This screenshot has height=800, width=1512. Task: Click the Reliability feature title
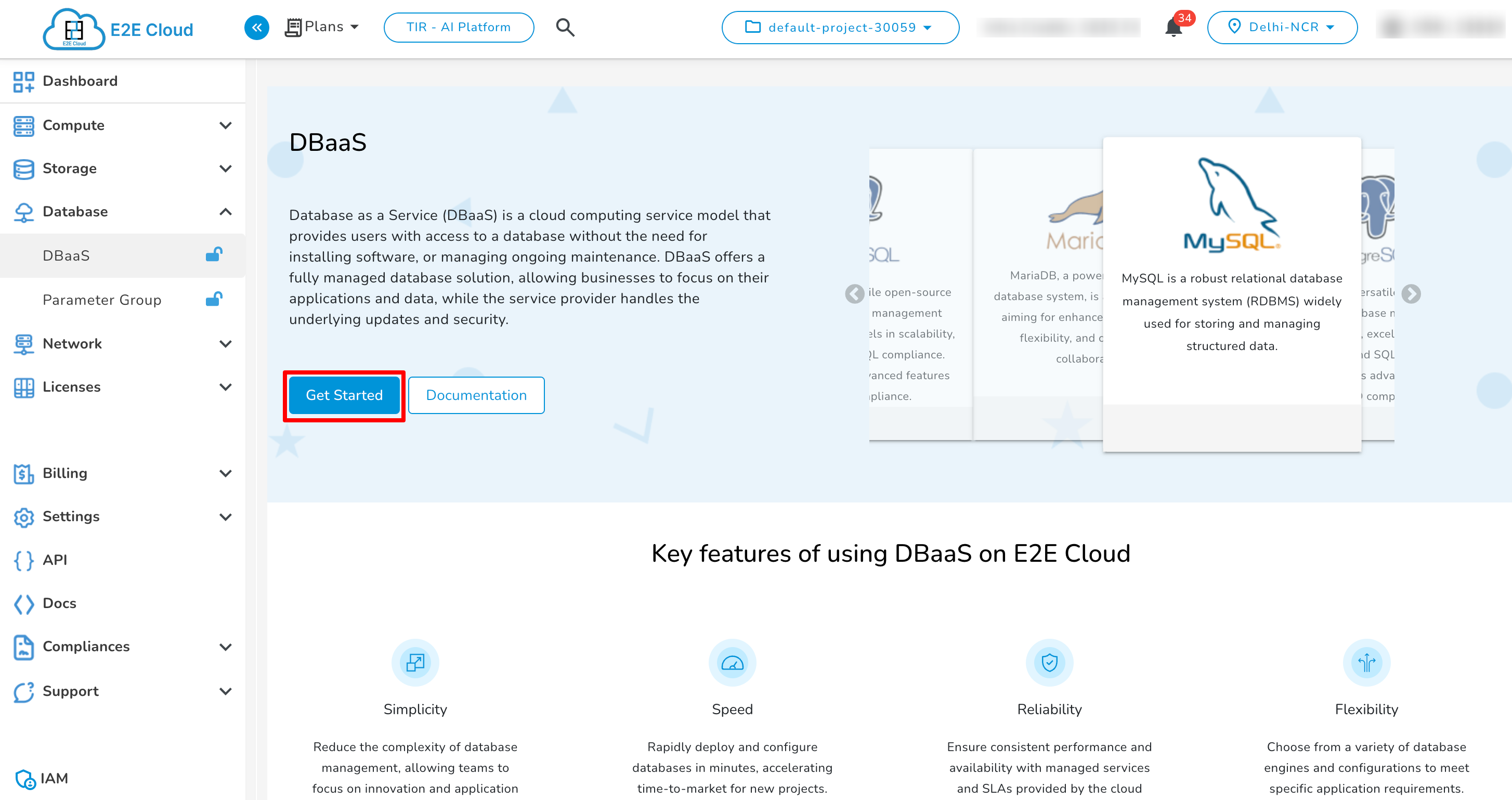[1049, 709]
